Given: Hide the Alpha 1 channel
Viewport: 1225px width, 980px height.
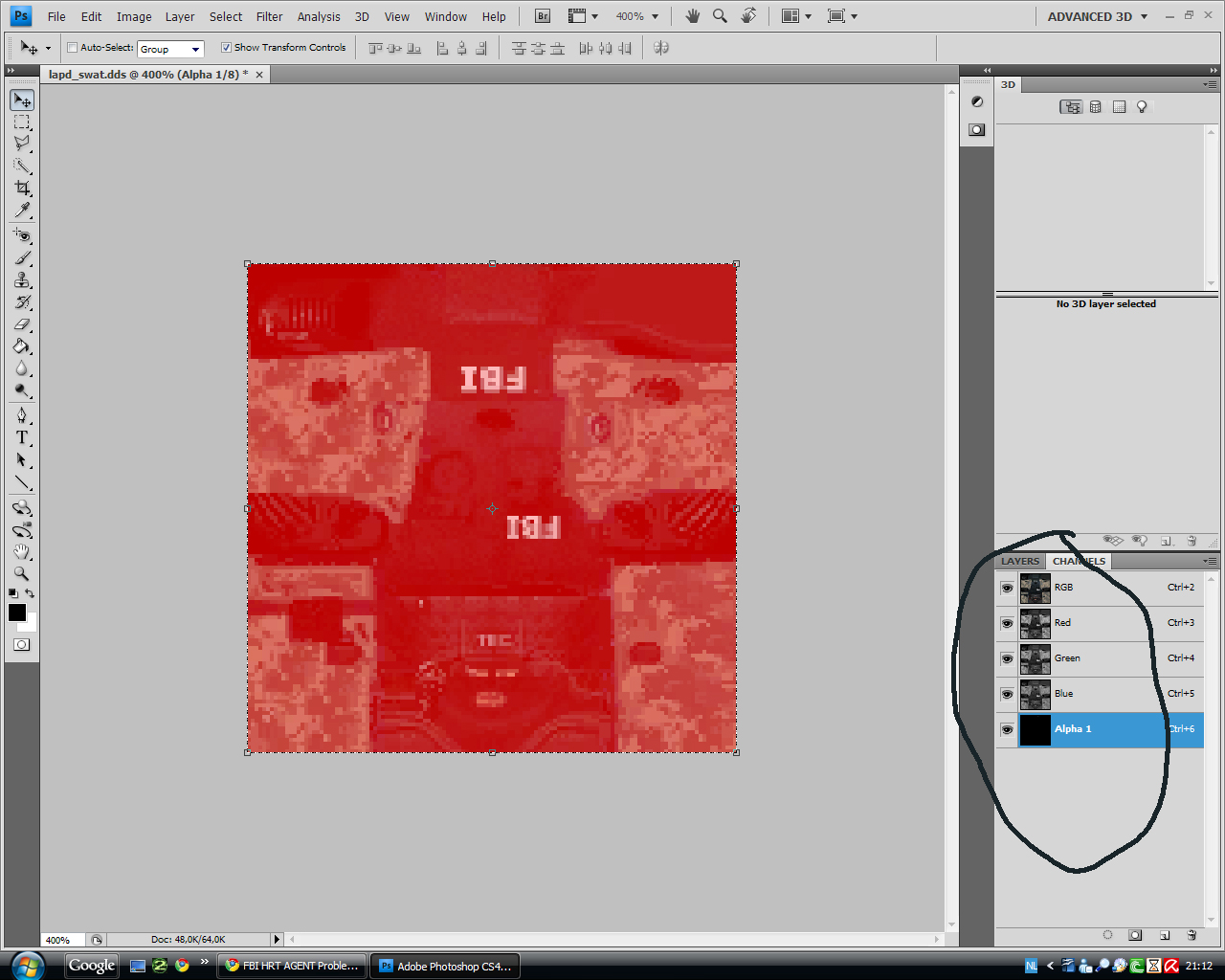Looking at the screenshot, I should click(x=1007, y=729).
